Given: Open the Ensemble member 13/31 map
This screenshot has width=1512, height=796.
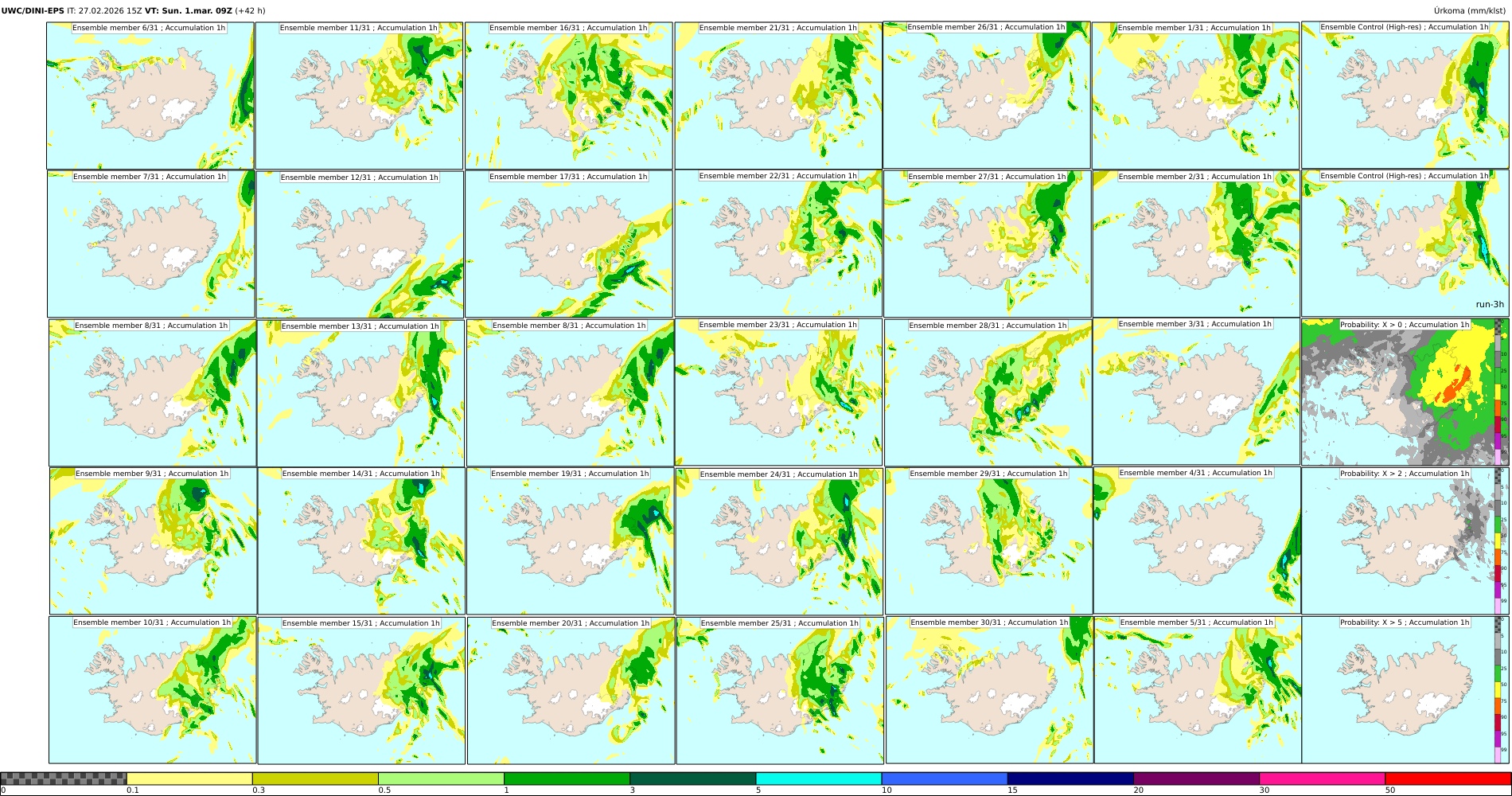Looking at the screenshot, I should click(360, 393).
